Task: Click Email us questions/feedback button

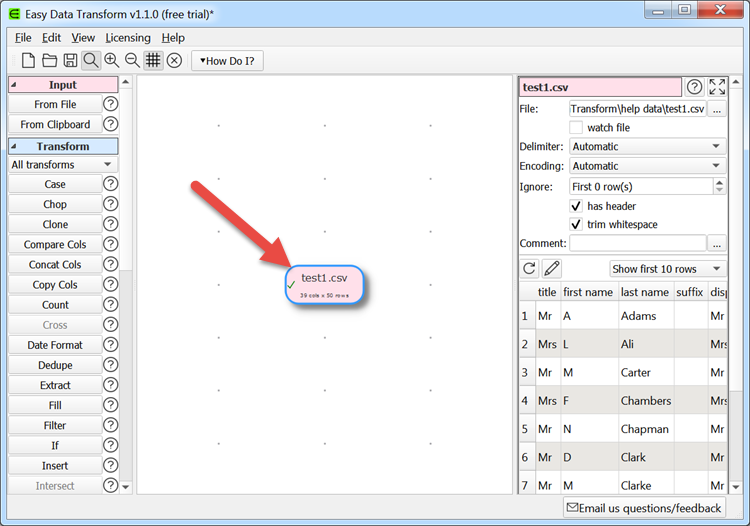Action: [644, 508]
